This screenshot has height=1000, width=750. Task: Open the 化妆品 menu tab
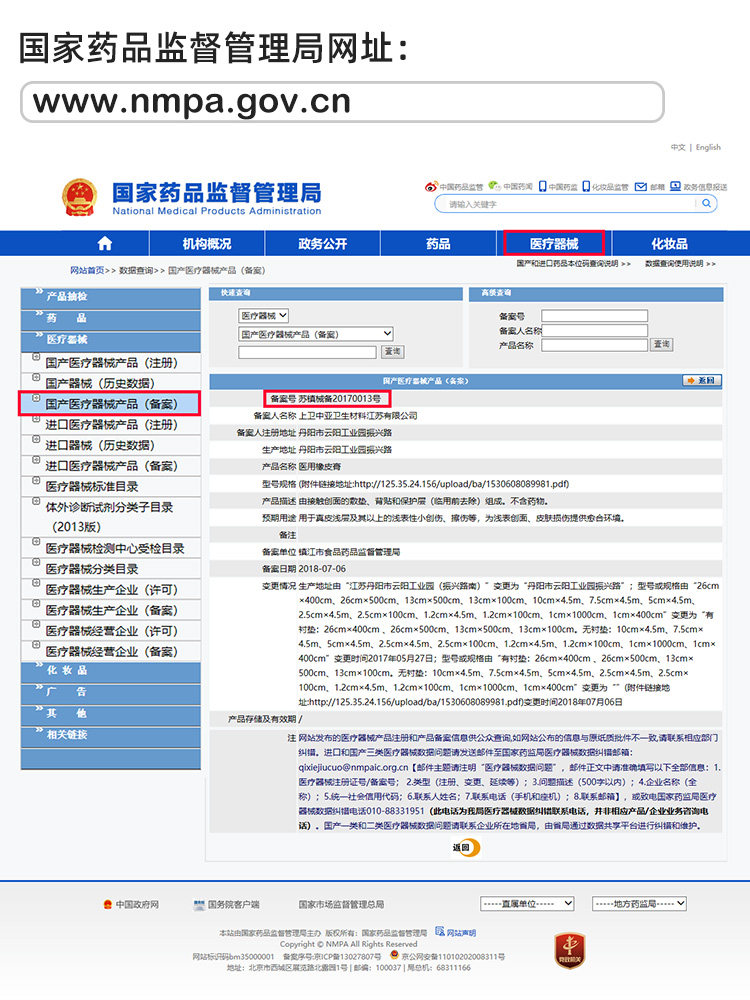669,244
